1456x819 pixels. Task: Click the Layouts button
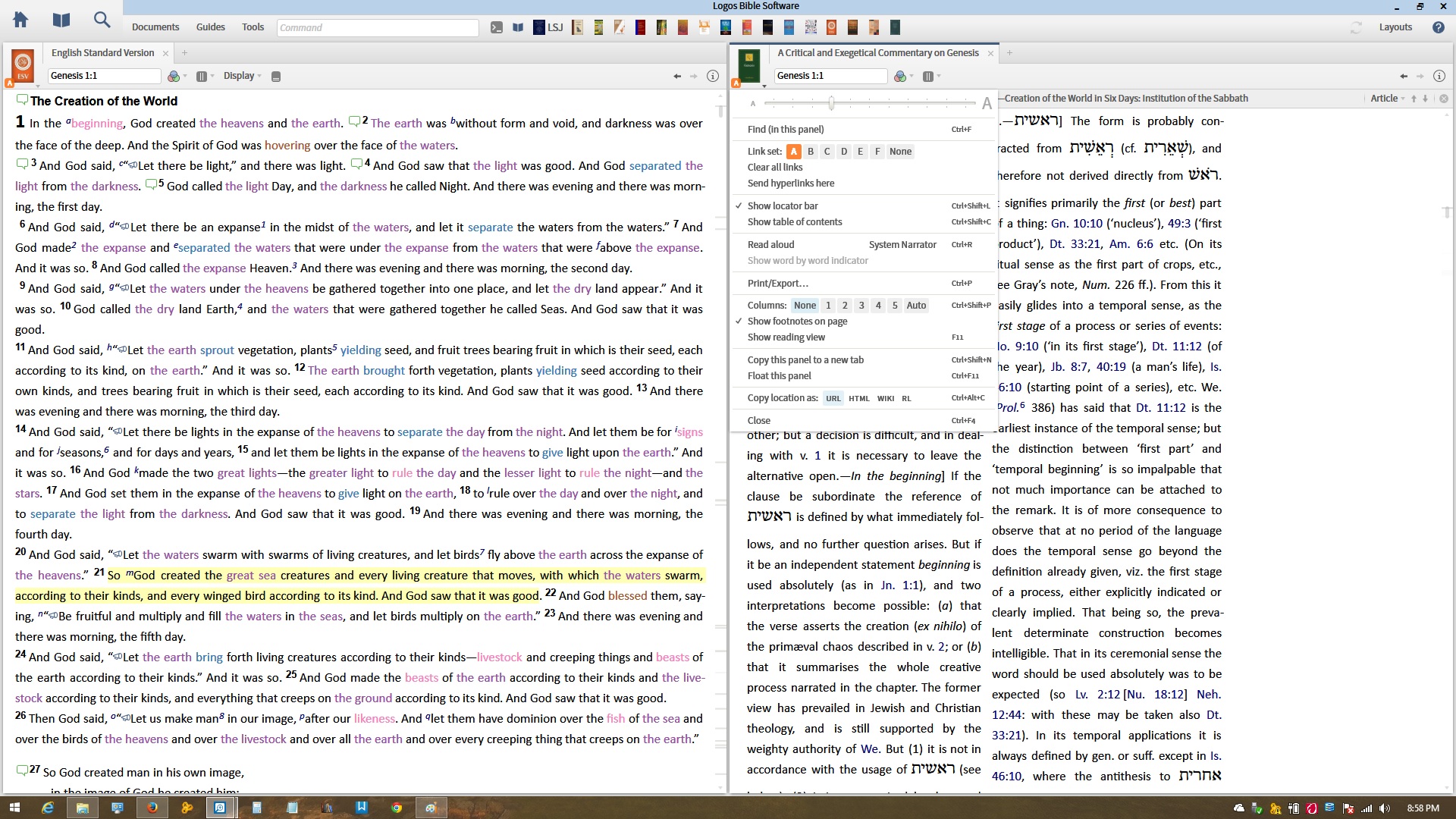click(x=1395, y=27)
